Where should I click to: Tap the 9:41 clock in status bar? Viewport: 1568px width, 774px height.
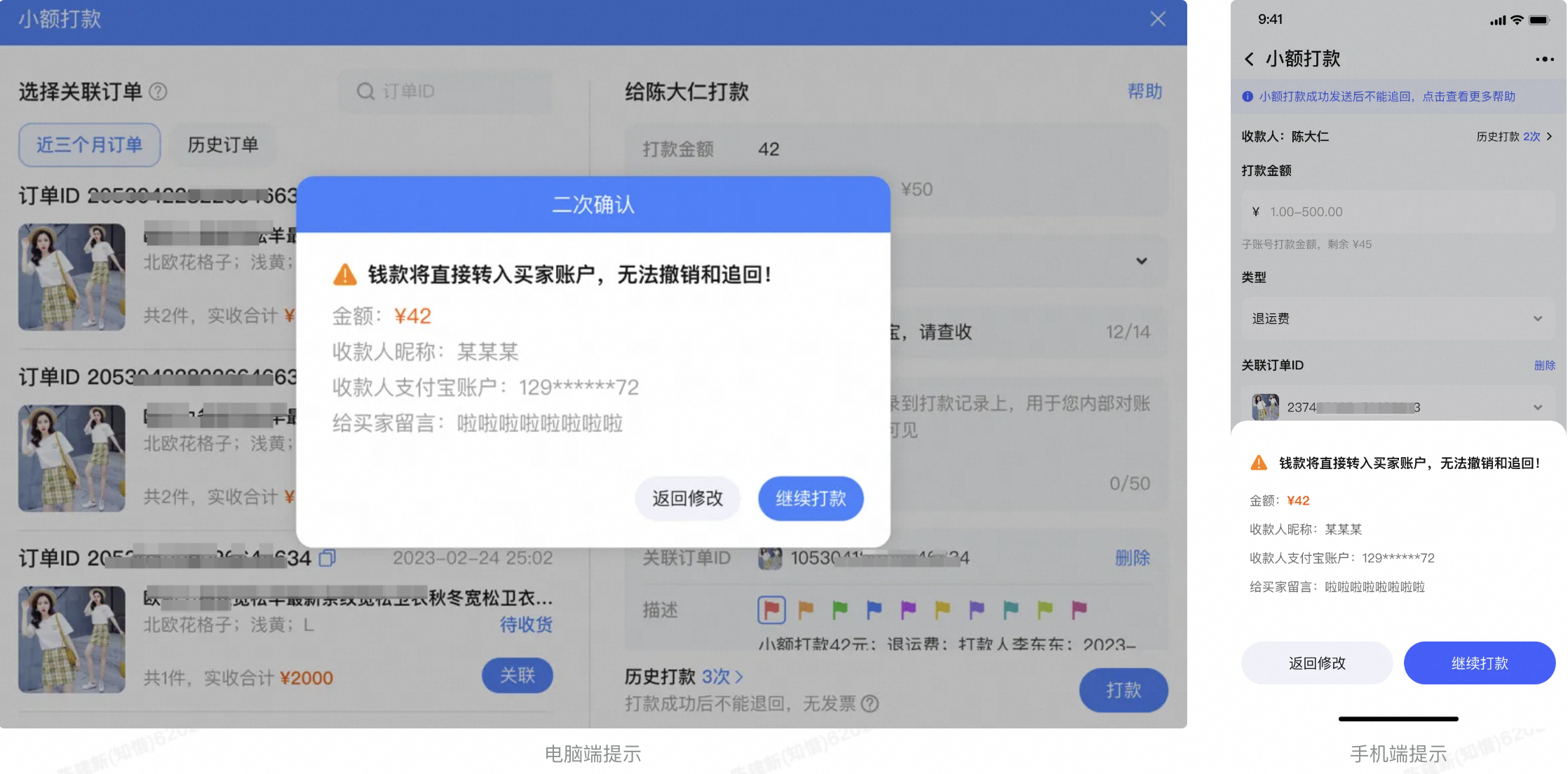(1270, 20)
